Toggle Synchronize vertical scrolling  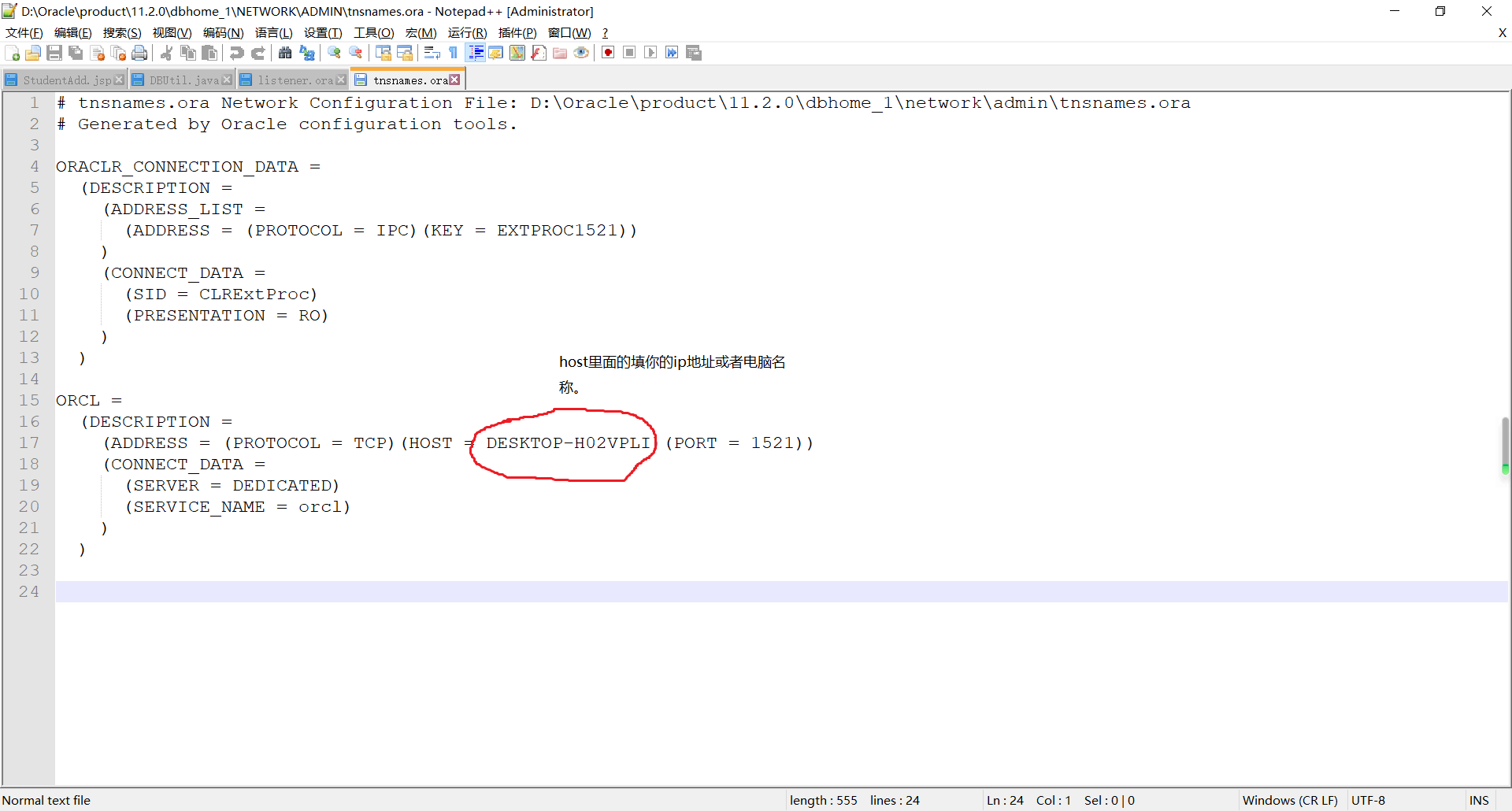point(384,53)
